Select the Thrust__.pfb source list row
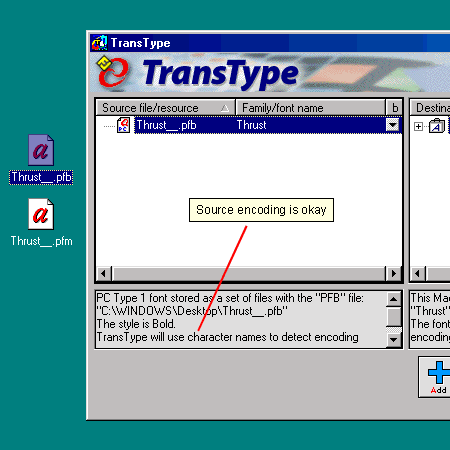The height and width of the screenshot is (450, 450). tap(268, 125)
